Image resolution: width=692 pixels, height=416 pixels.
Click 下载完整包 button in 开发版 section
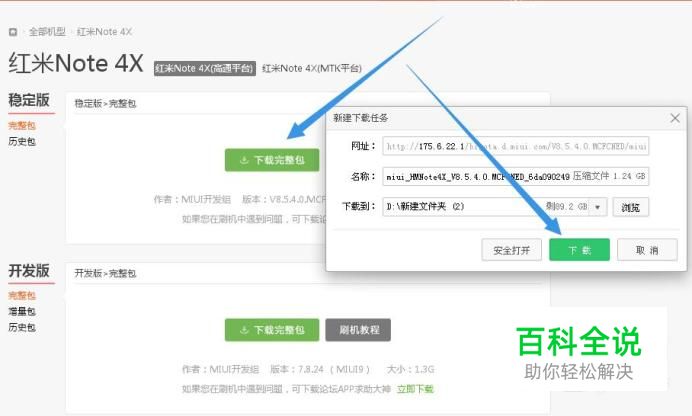(272, 330)
